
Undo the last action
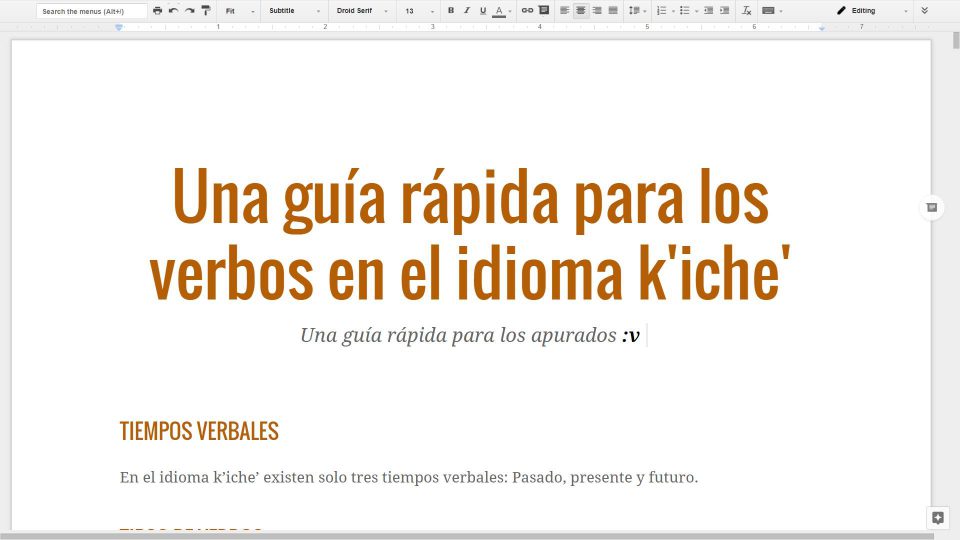(173, 11)
